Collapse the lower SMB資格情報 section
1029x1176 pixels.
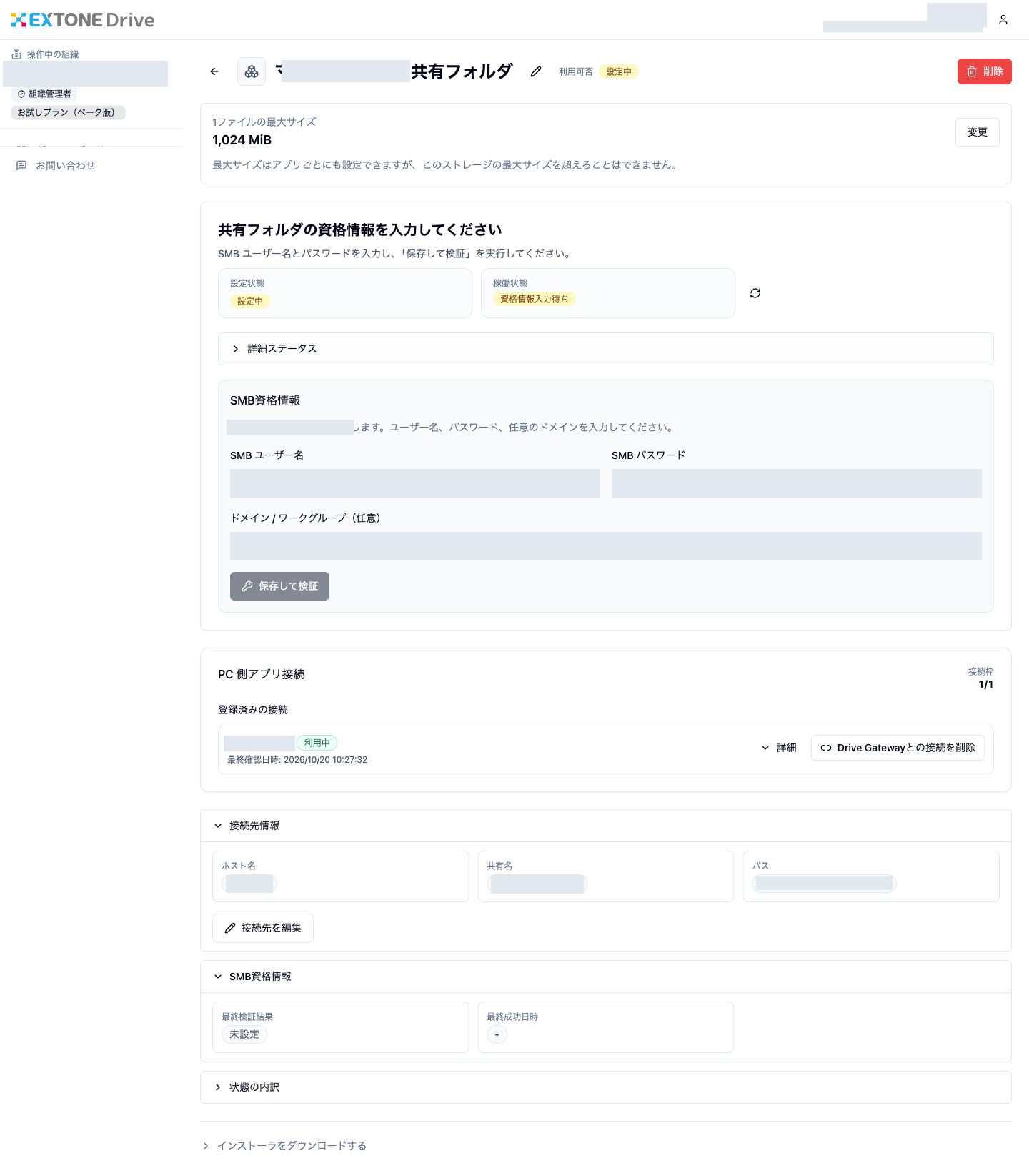click(x=606, y=977)
